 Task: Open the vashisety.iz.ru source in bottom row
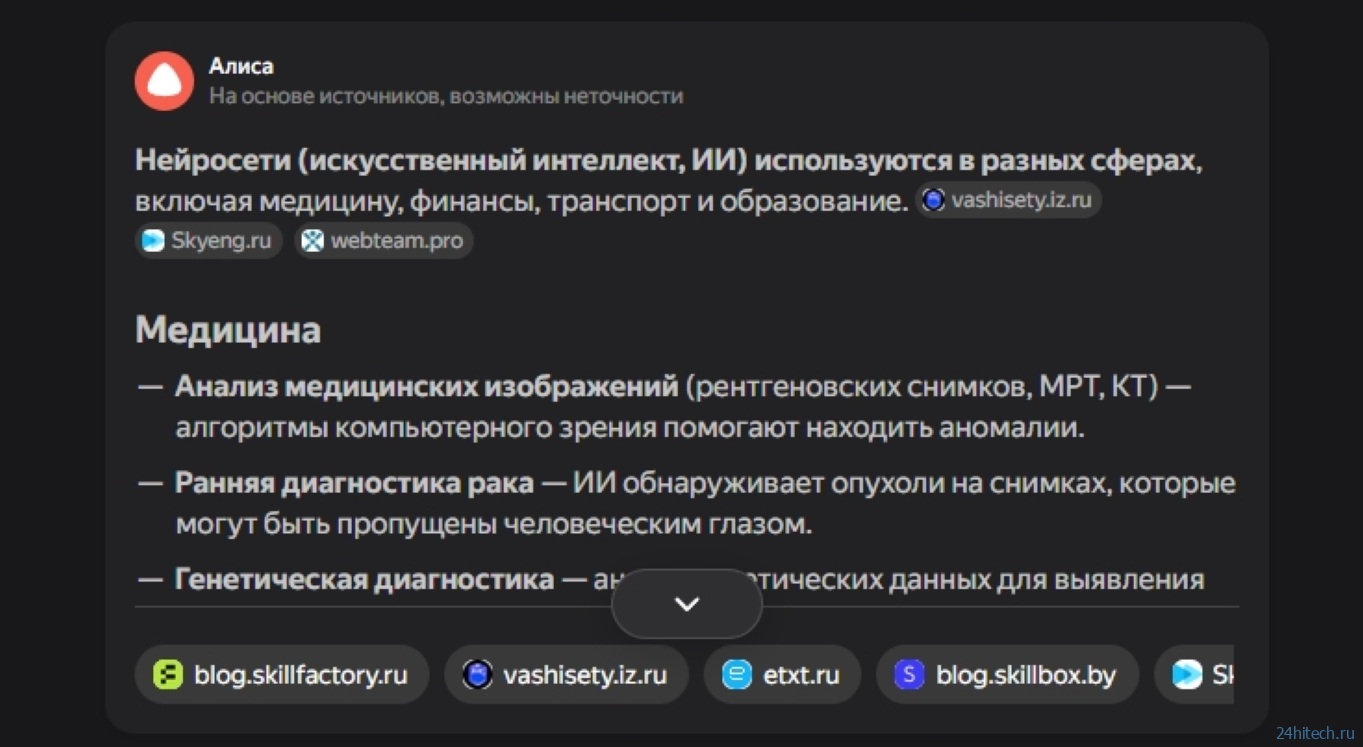(x=566, y=675)
